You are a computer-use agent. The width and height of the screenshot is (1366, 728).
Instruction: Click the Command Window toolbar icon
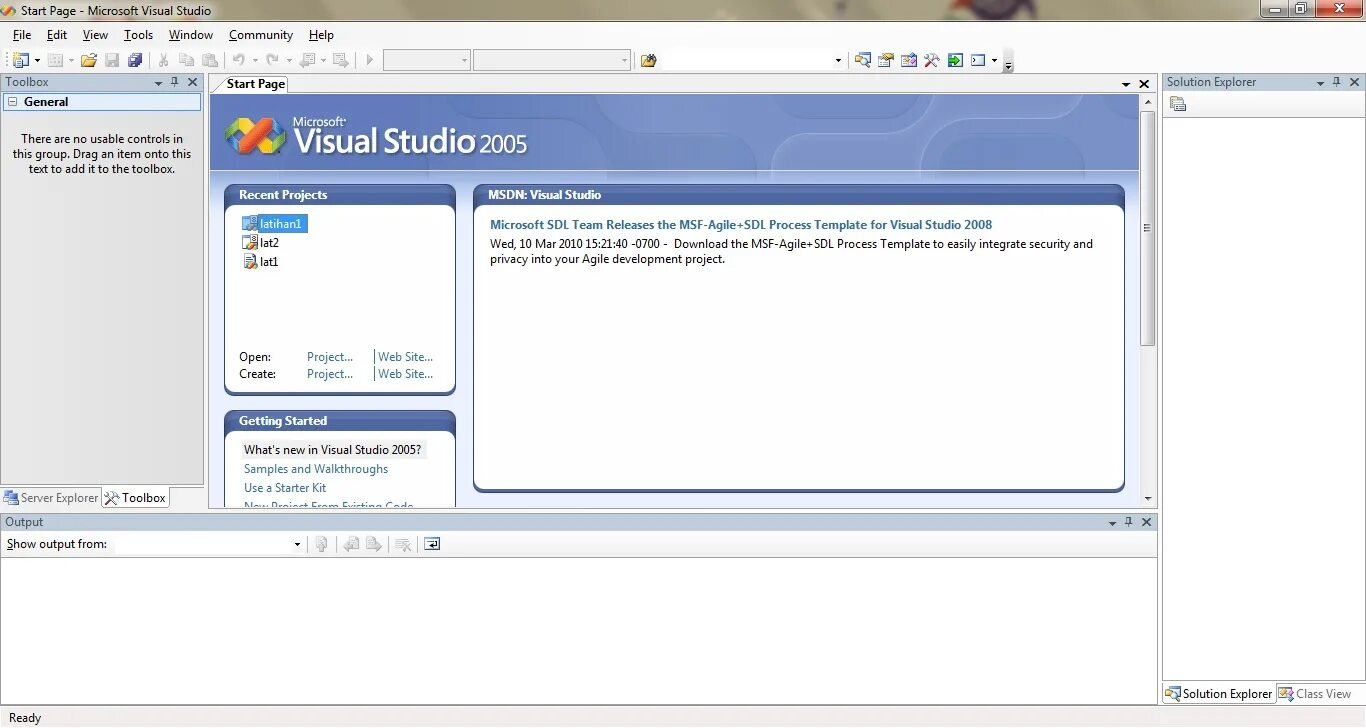click(x=978, y=60)
